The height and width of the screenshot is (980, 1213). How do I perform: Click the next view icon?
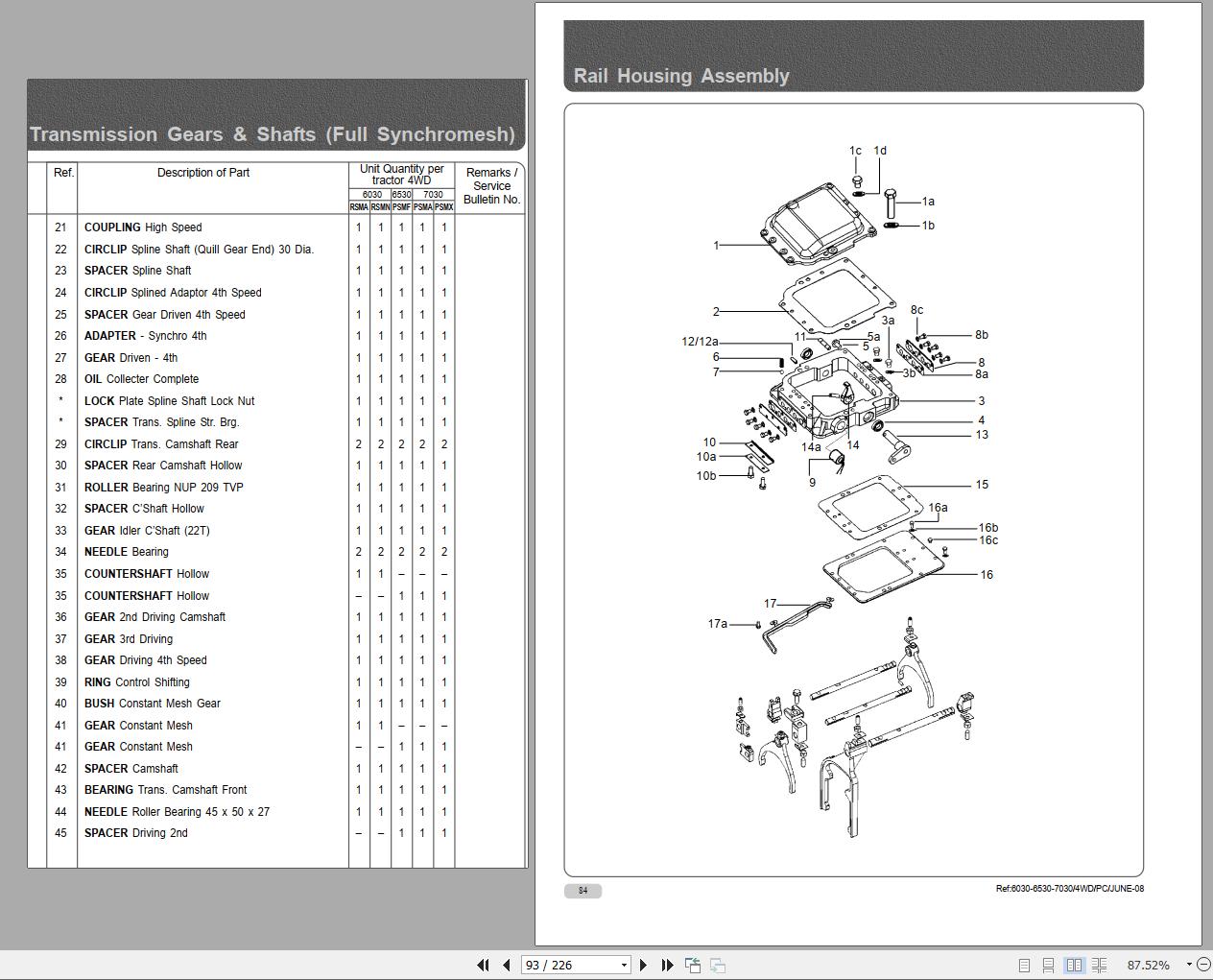[717, 965]
